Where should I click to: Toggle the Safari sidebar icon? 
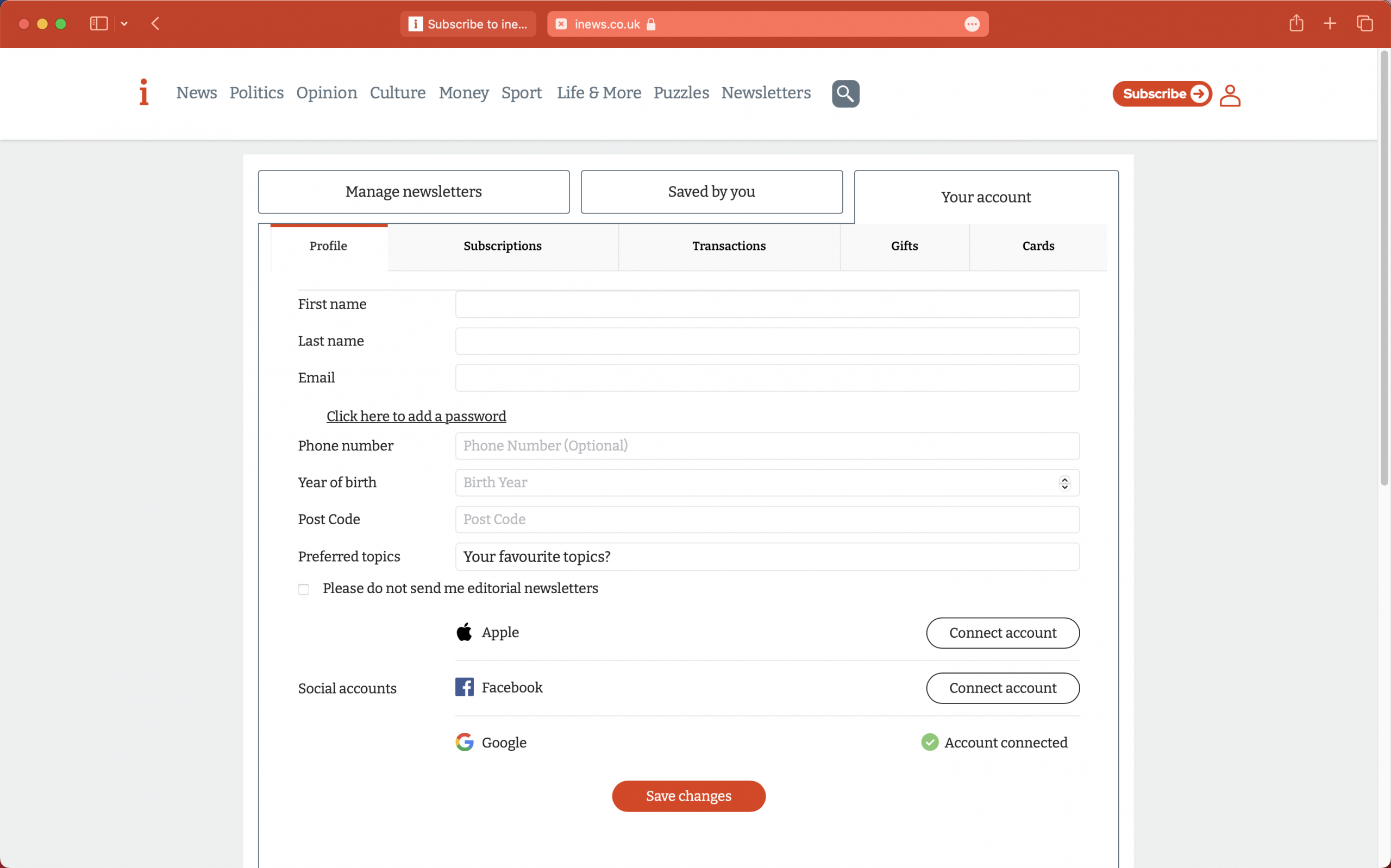tap(98, 23)
